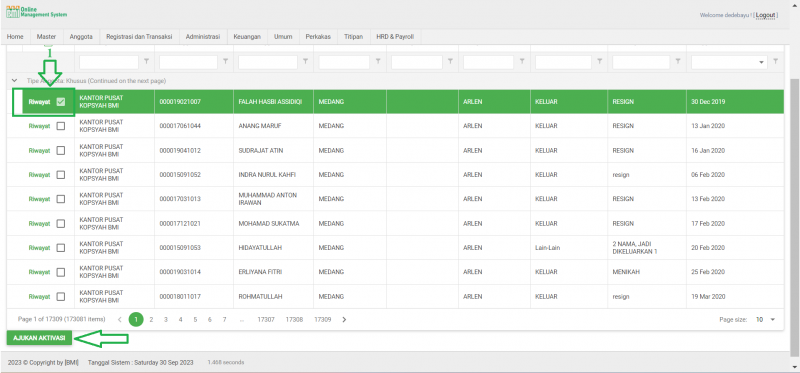800x373 pixels.
Task: Open the Perkakas menu
Action: 318,37
